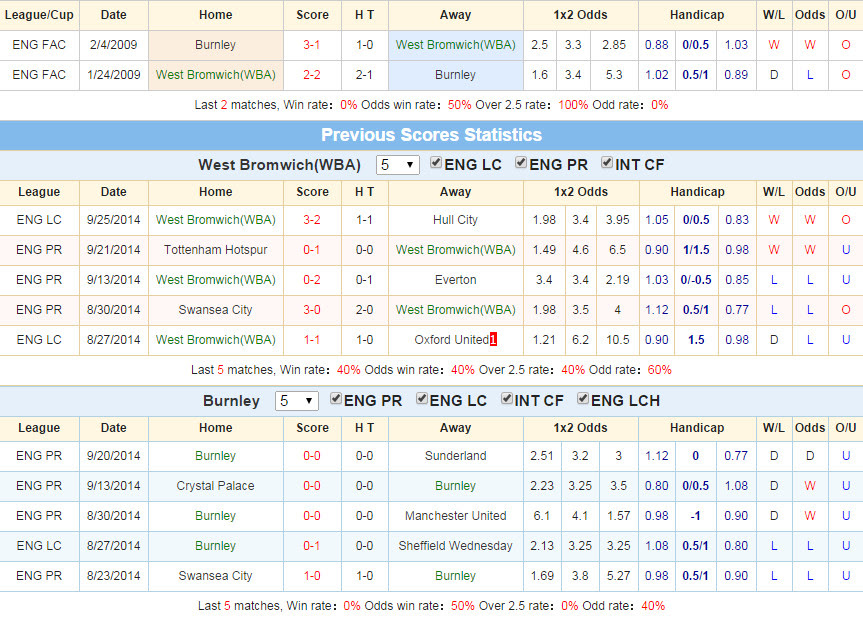Click ENG LC league cell for 8/27/2014 Burnley

tap(39, 546)
